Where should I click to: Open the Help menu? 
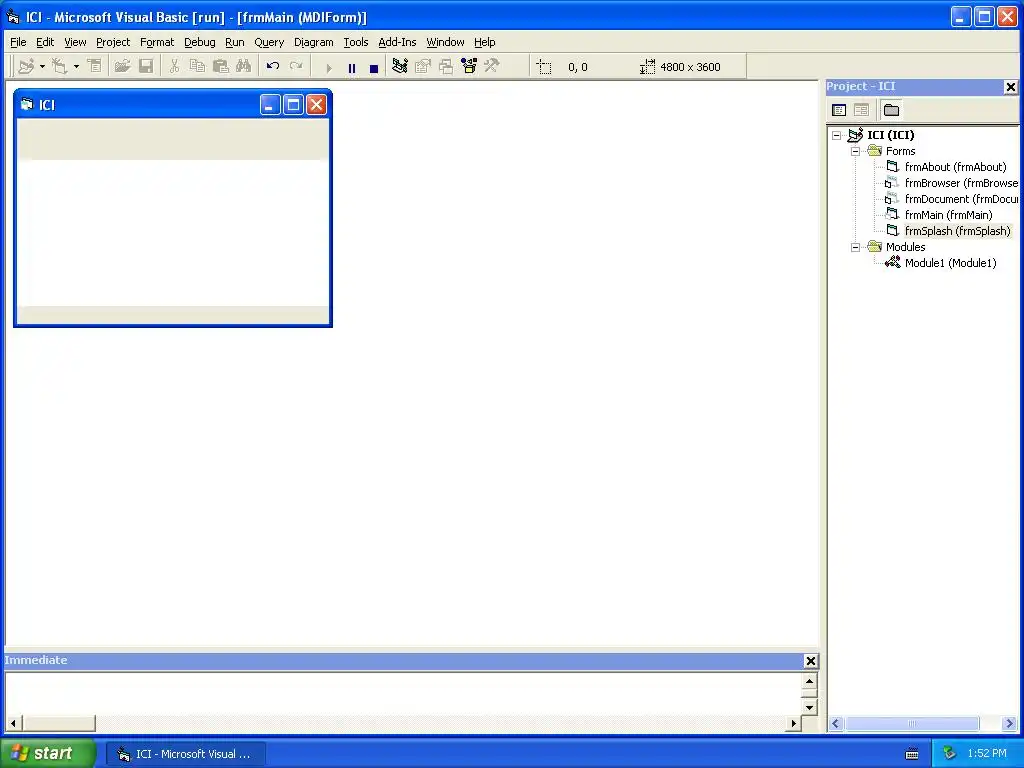pyautogui.click(x=485, y=42)
